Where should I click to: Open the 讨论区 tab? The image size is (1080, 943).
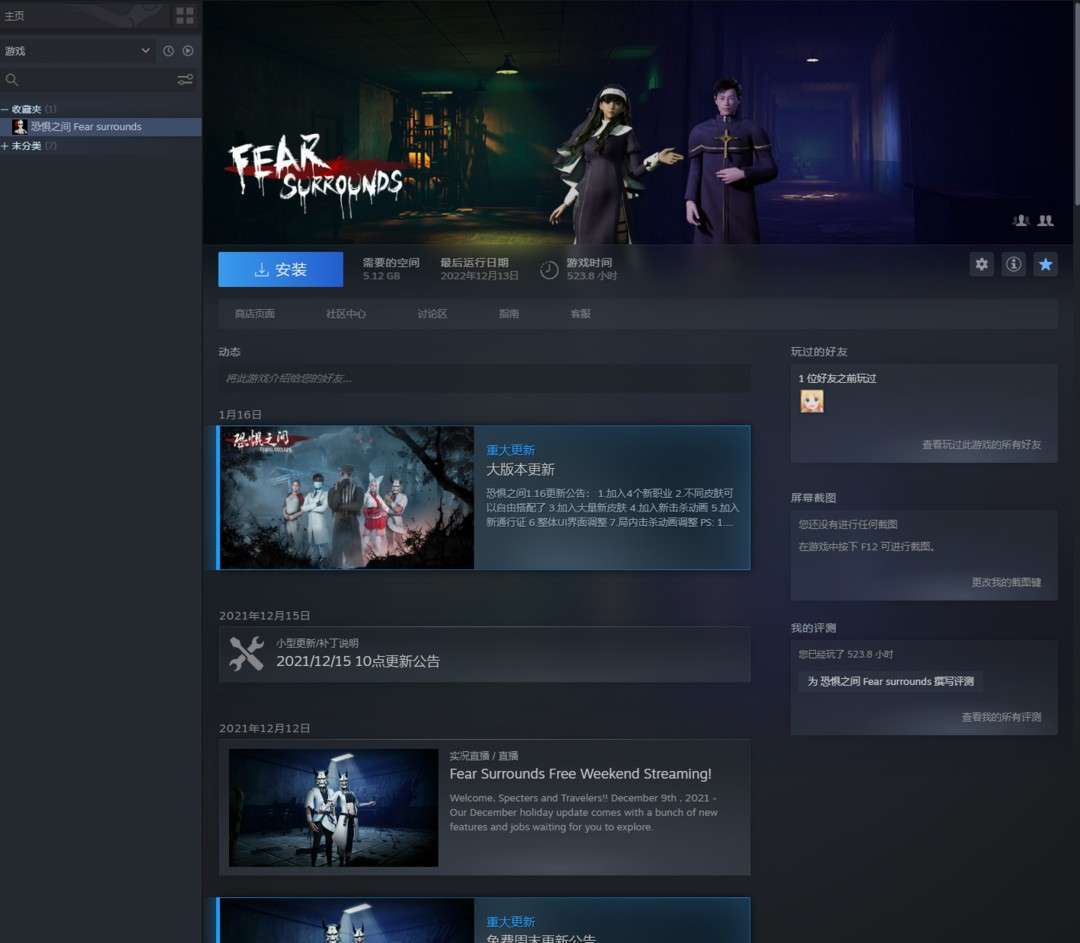(433, 313)
